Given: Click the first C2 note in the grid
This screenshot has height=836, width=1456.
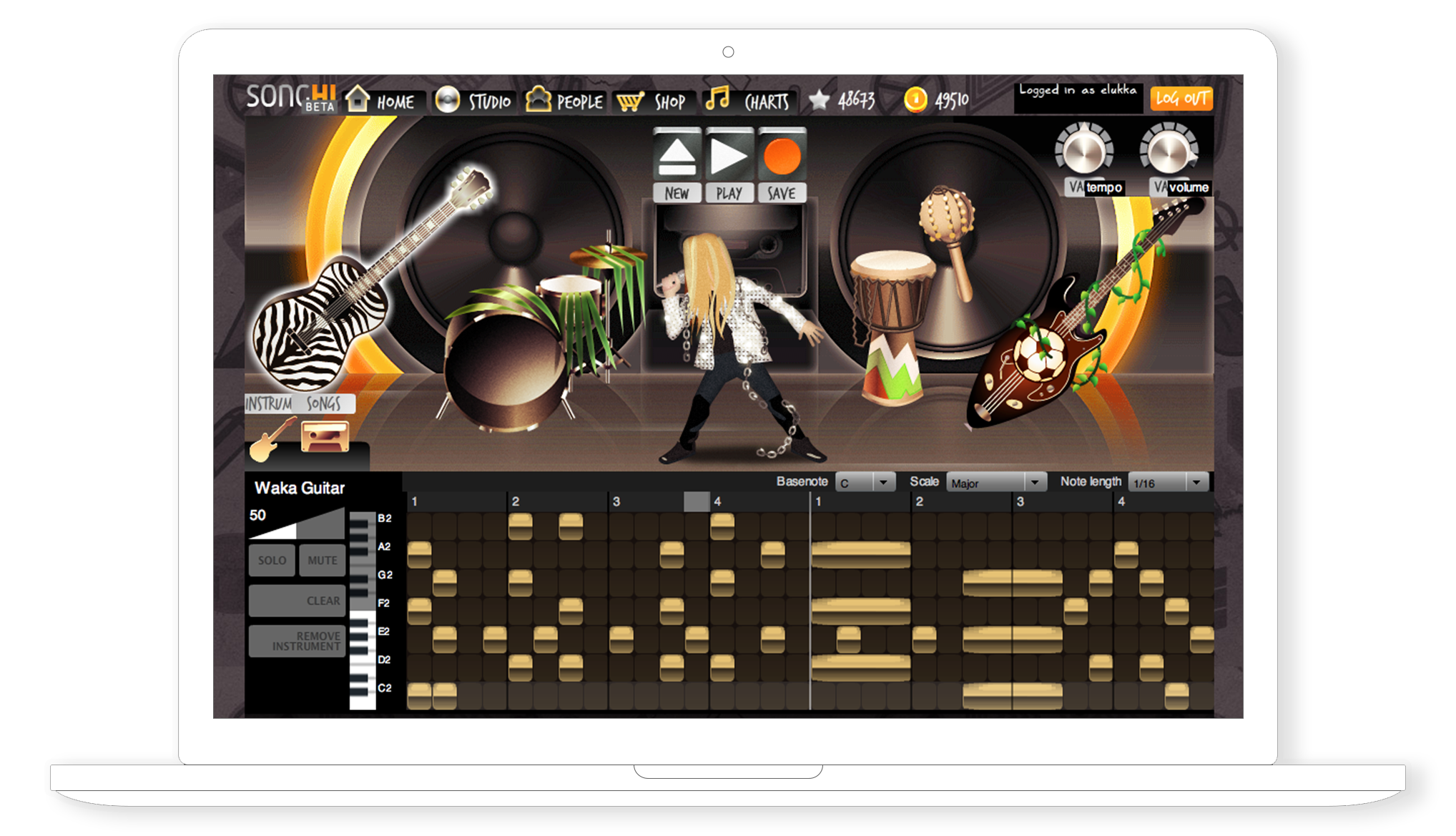Looking at the screenshot, I should 419,695.
